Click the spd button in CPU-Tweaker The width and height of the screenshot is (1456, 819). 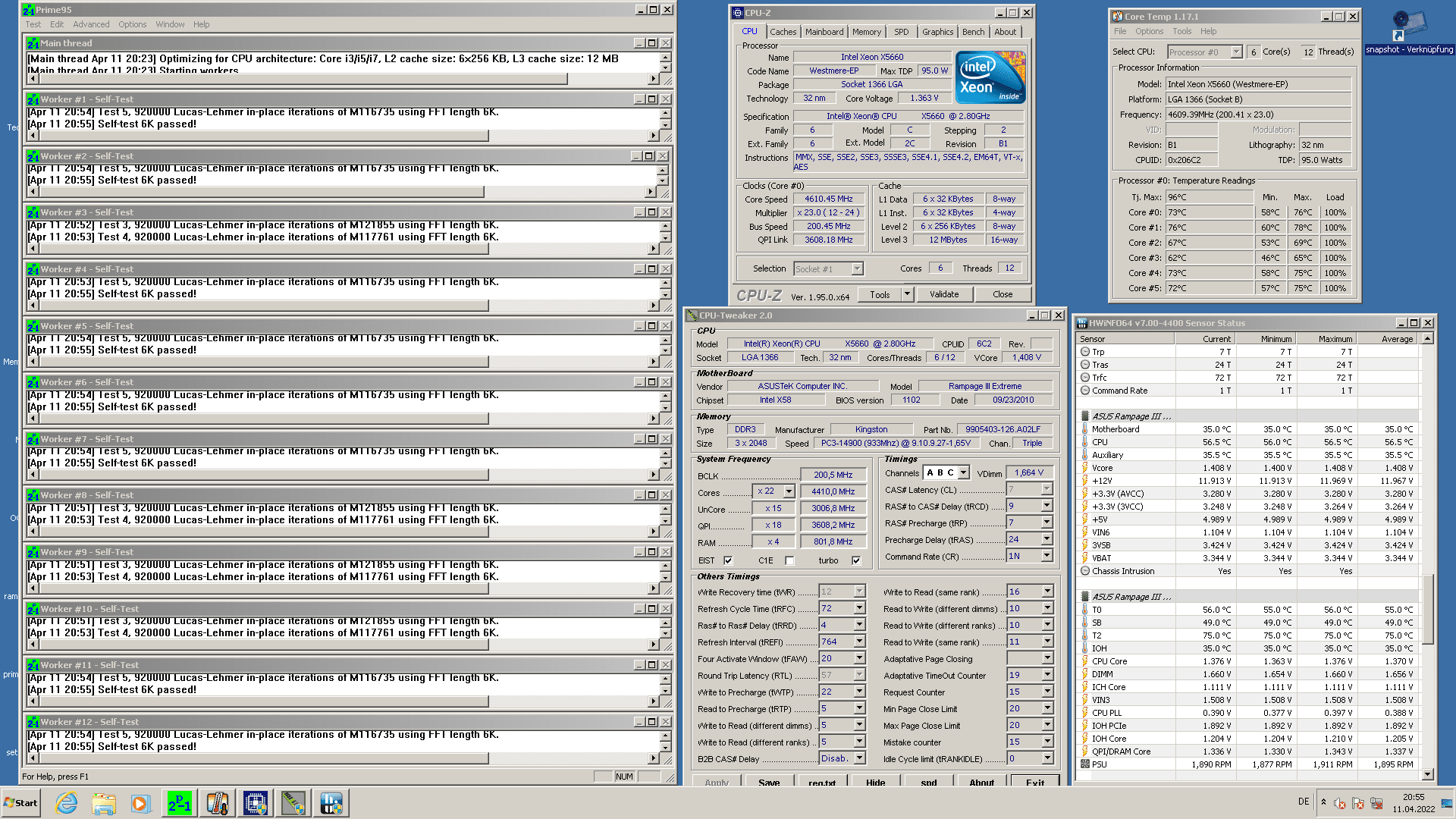(x=928, y=782)
